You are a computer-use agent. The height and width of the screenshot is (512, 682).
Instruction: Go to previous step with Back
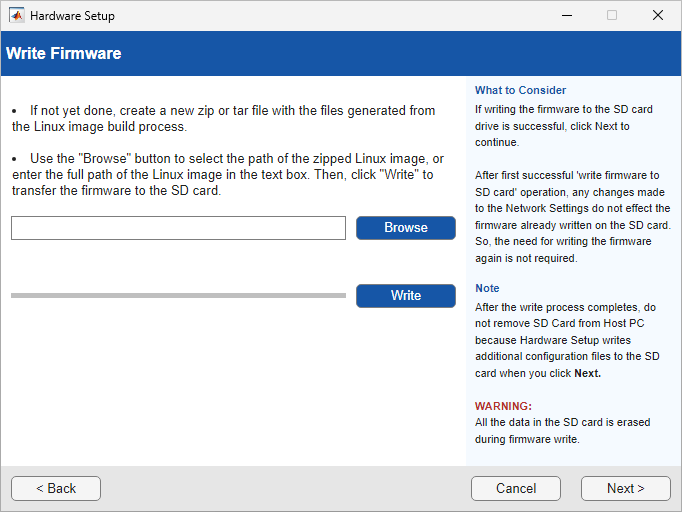(56, 488)
